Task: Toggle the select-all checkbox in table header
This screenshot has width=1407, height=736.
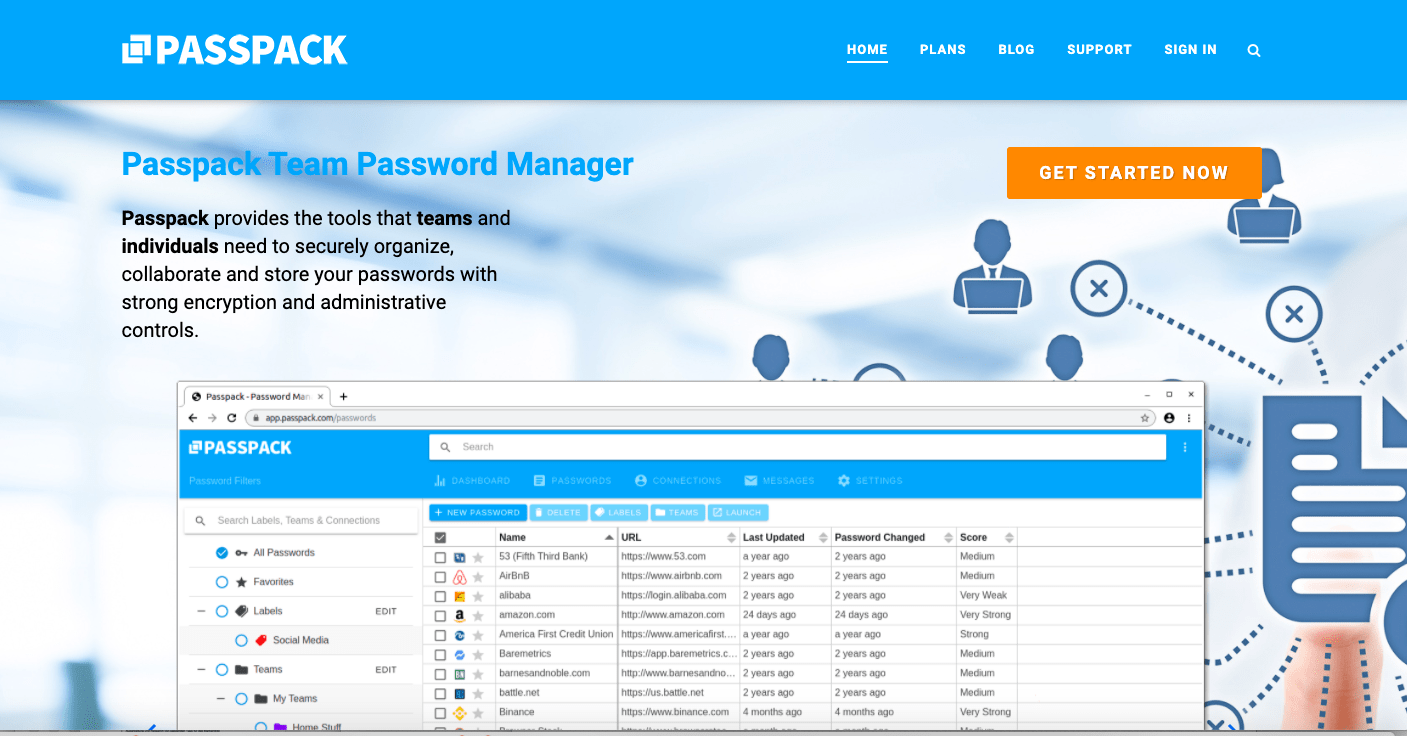Action: 440,538
